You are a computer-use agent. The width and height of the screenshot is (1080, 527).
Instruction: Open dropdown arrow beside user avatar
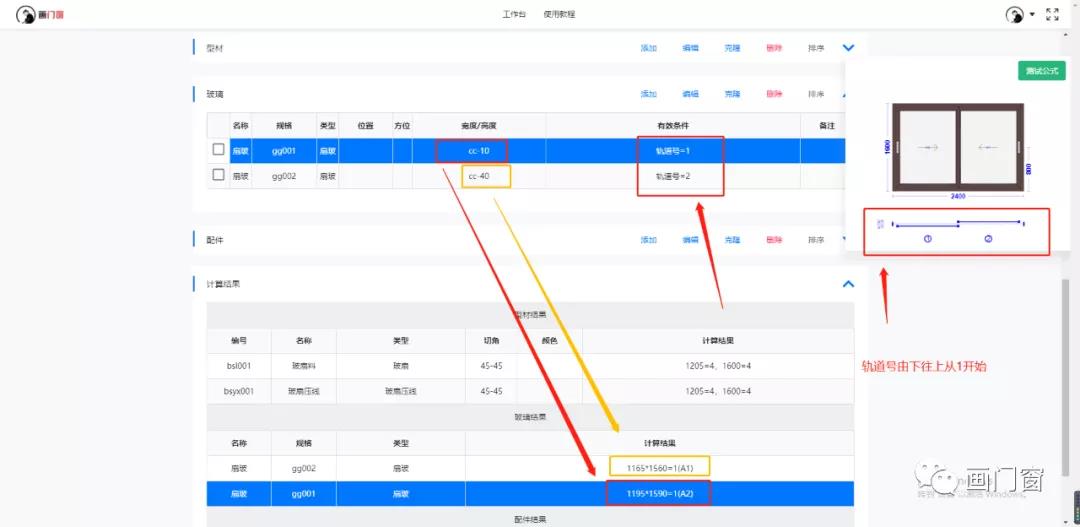[1032, 15]
